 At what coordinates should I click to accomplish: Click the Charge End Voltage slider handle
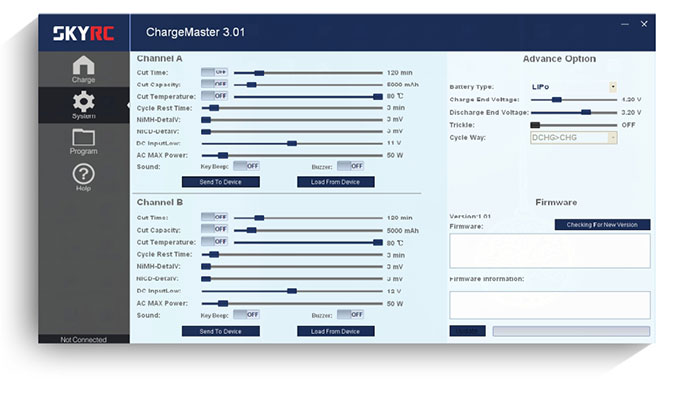[x=557, y=100]
